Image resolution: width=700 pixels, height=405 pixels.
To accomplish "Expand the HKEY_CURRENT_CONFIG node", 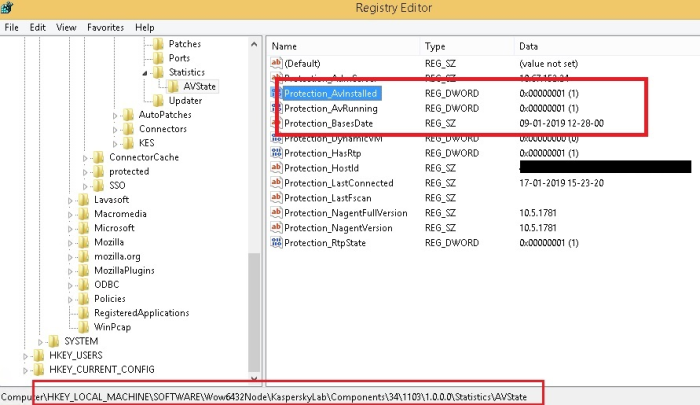I will click(x=26, y=370).
